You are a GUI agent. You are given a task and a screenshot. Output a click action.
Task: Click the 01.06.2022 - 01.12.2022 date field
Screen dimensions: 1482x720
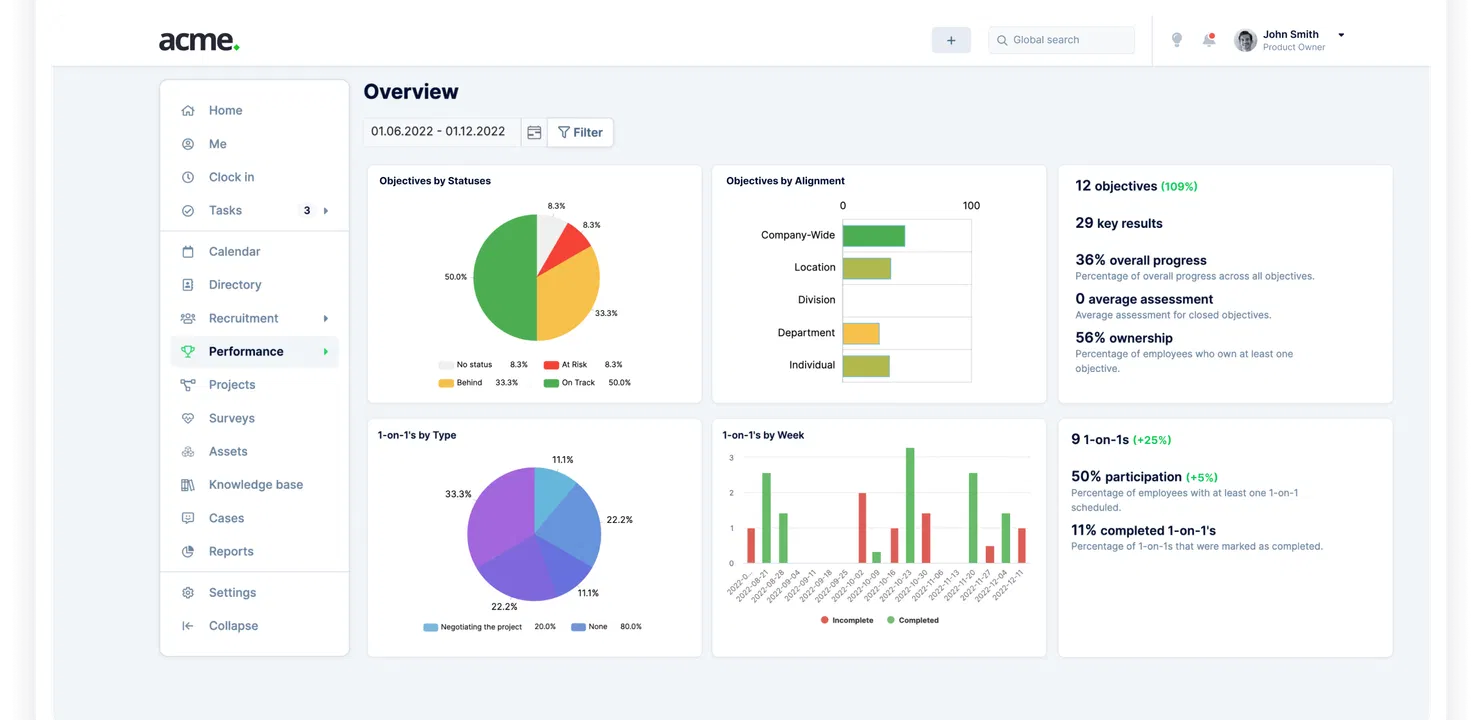pyautogui.click(x=441, y=132)
